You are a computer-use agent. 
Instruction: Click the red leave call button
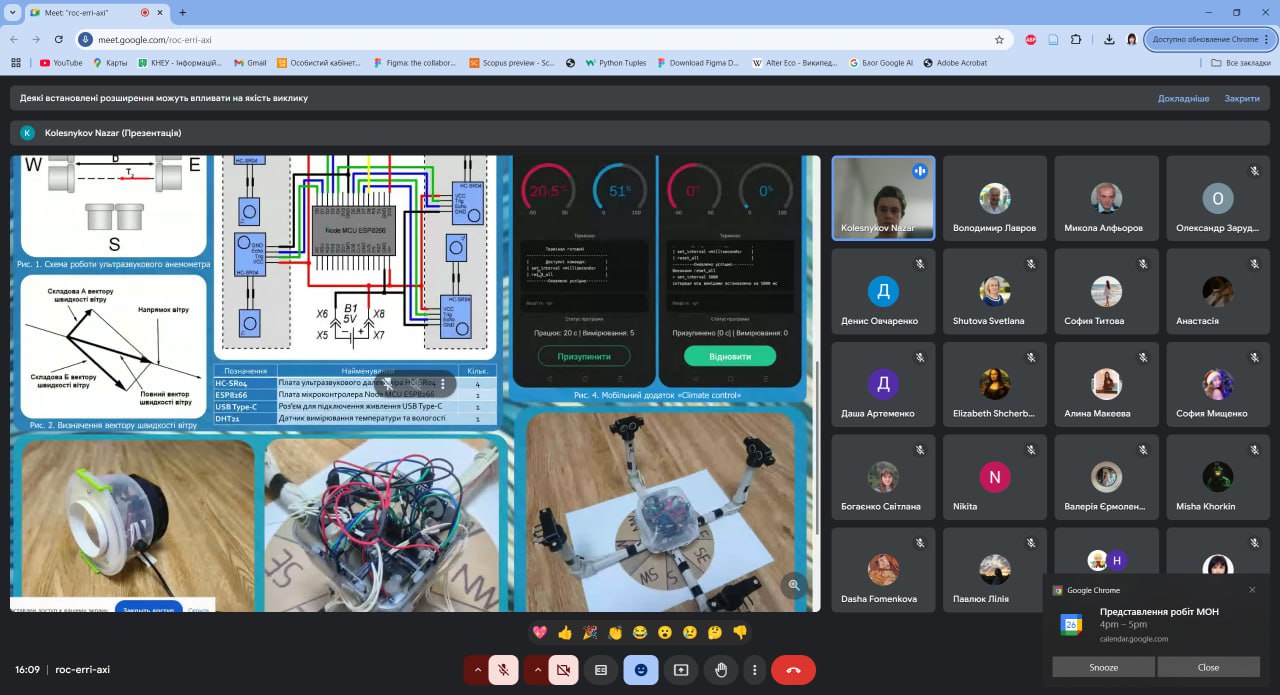coord(793,670)
